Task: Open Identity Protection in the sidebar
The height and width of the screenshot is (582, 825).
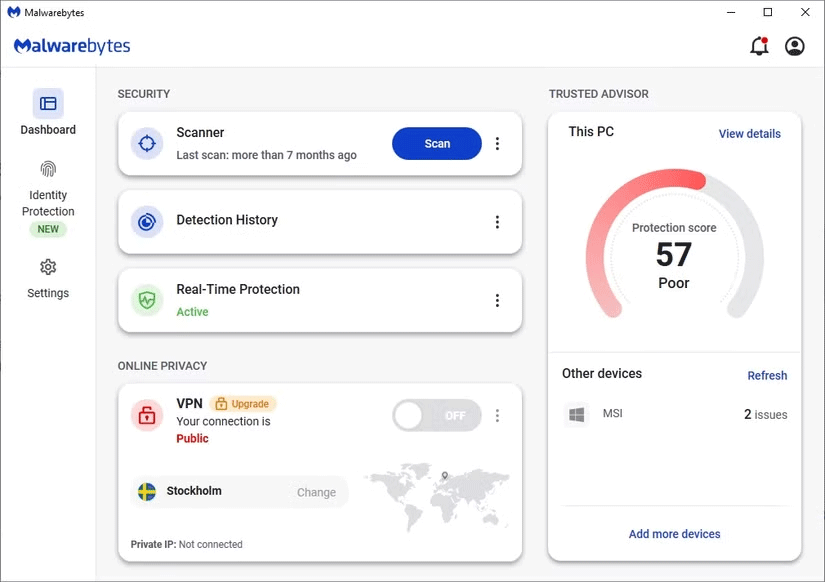Action: (48, 195)
